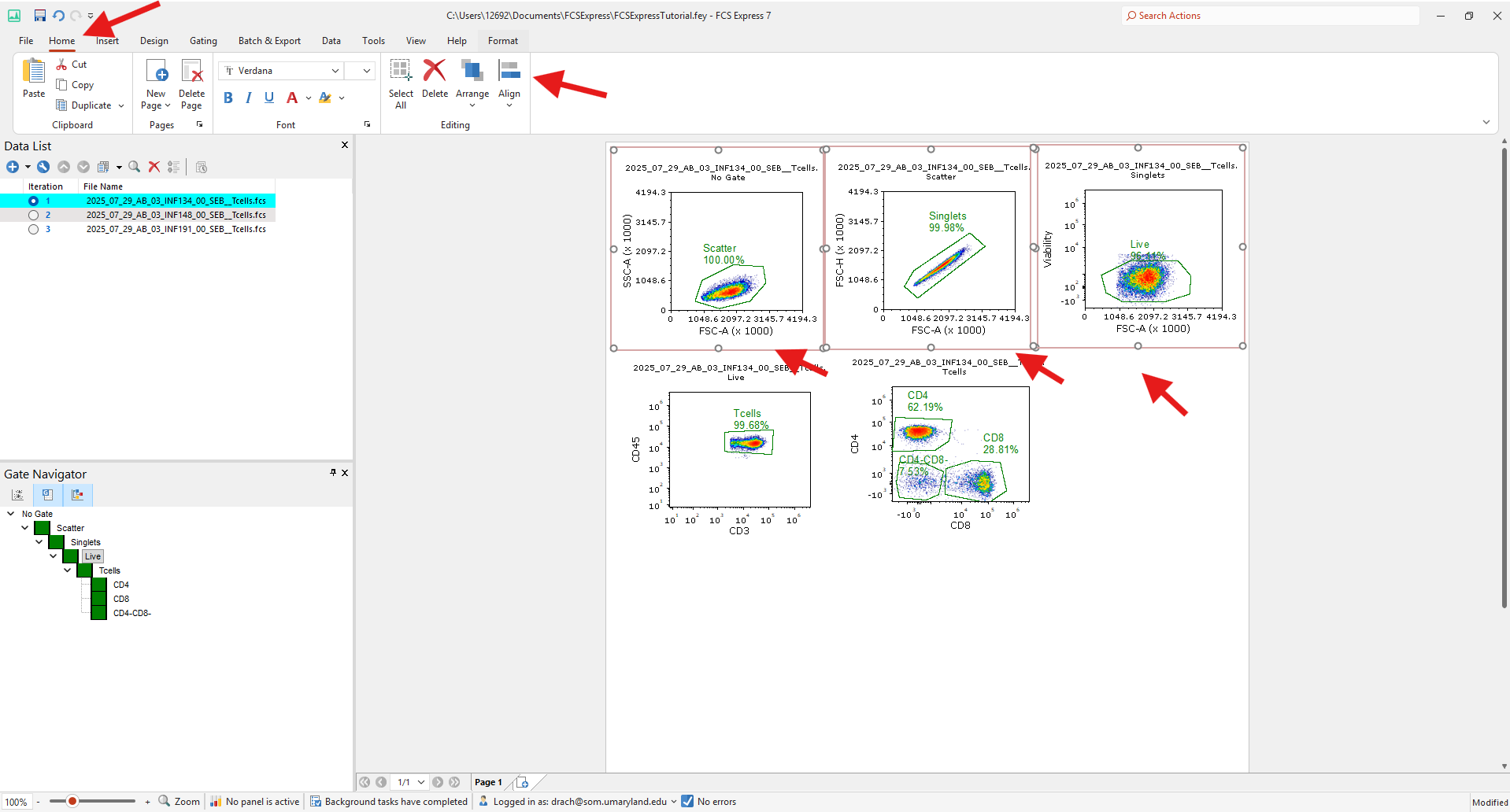
Task: Click the New Page icon
Action: click(157, 71)
